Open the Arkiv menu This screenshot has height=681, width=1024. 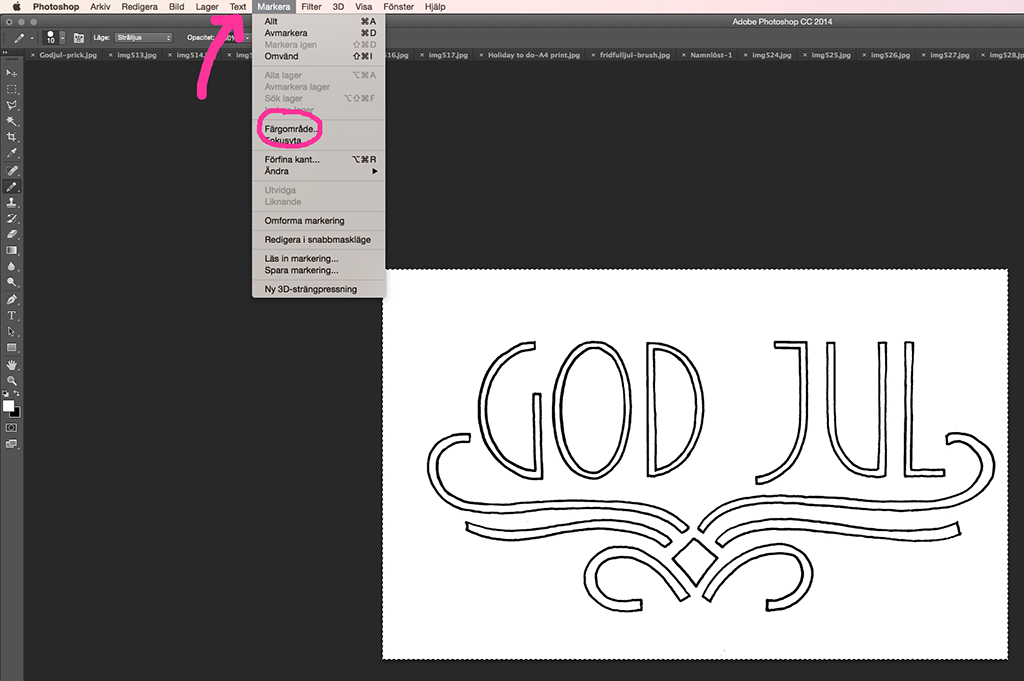click(x=100, y=7)
